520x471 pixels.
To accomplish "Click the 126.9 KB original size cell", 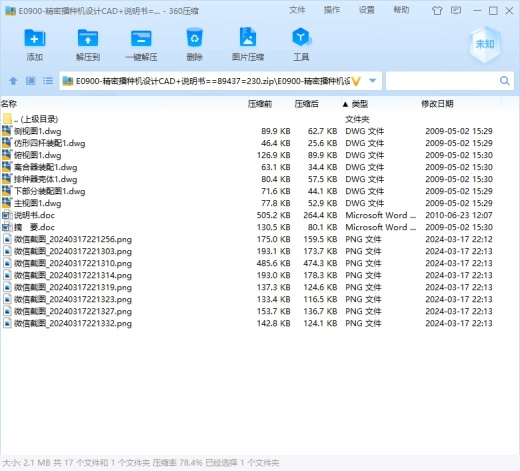I will [273, 155].
